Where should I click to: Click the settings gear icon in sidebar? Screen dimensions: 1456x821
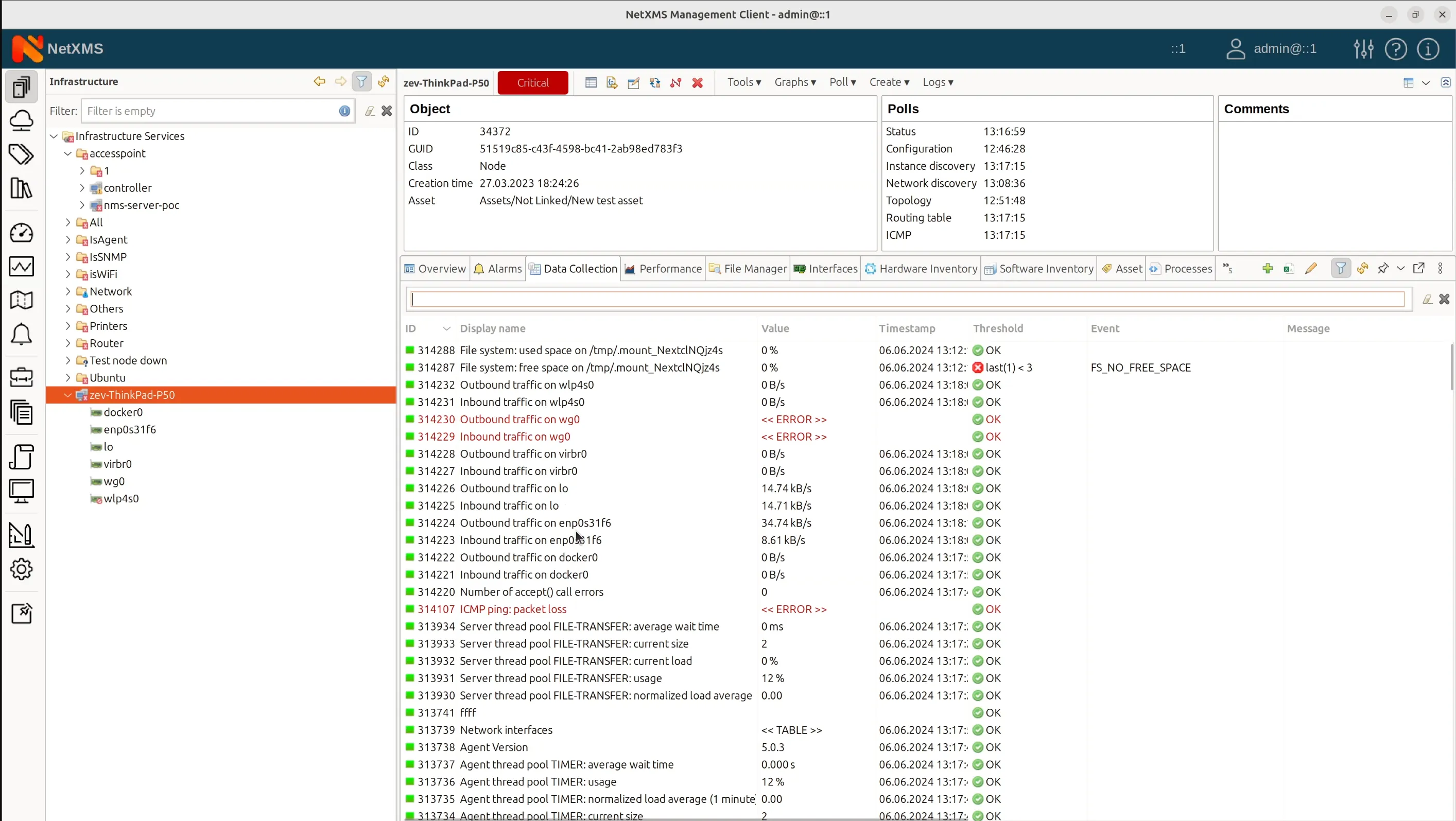click(22, 569)
